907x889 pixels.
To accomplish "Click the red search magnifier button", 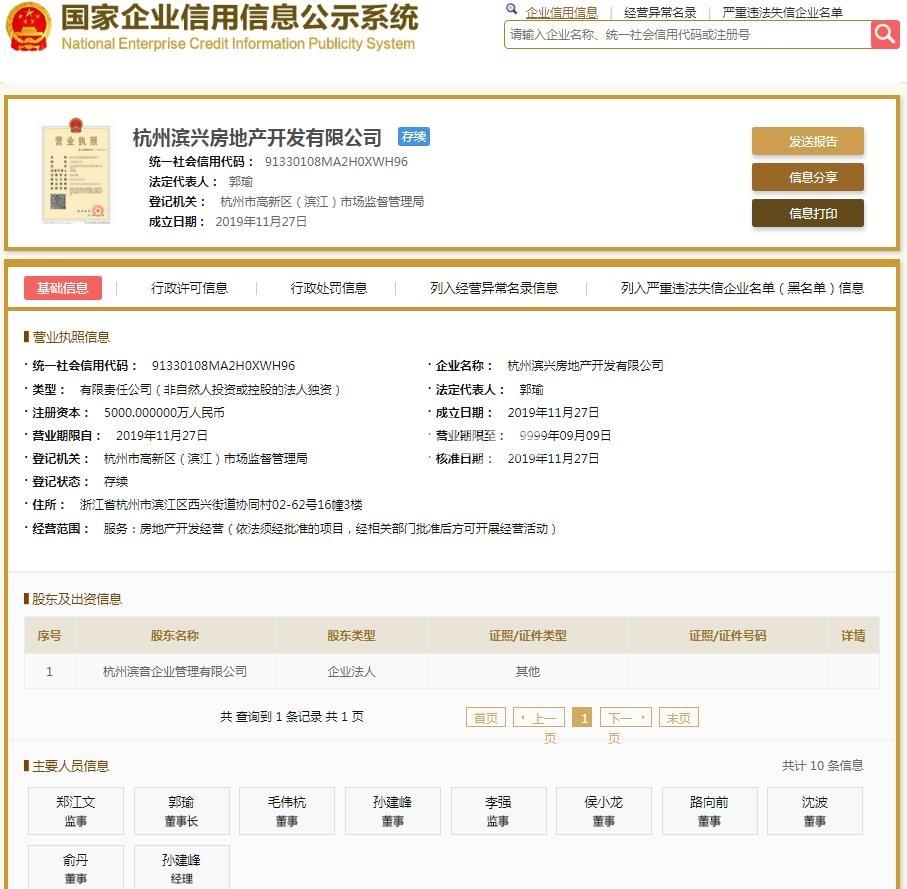I will 885,35.
